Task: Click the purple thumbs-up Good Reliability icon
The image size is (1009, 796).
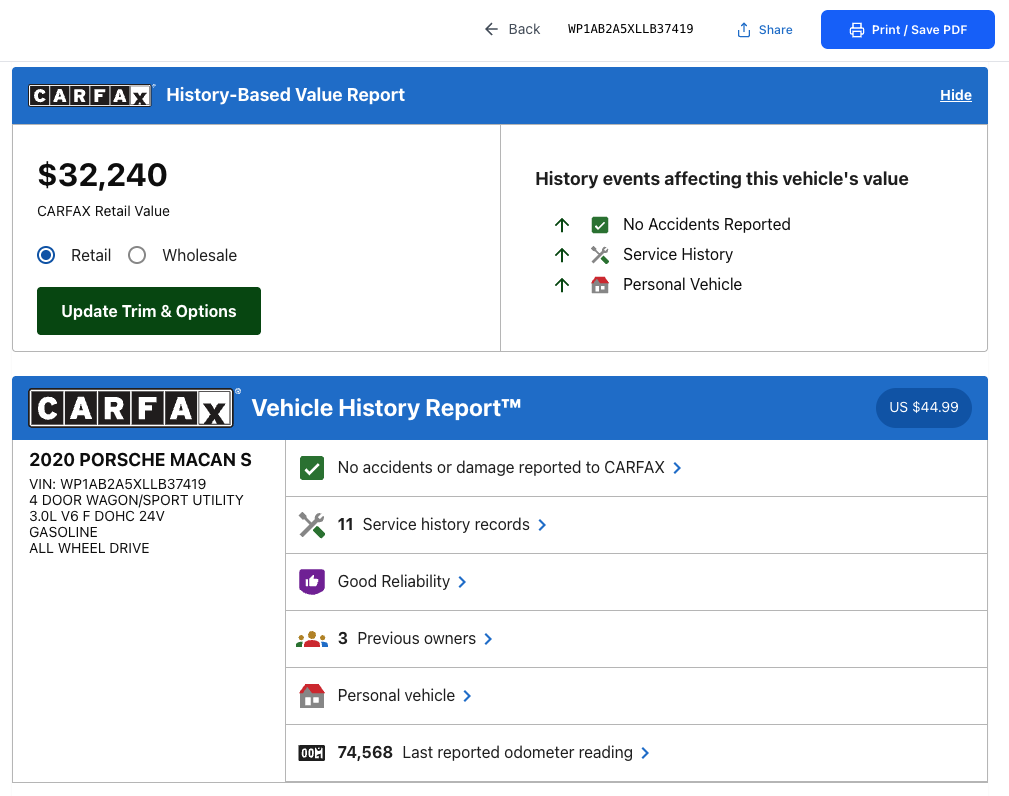Action: click(x=312, y=582)
